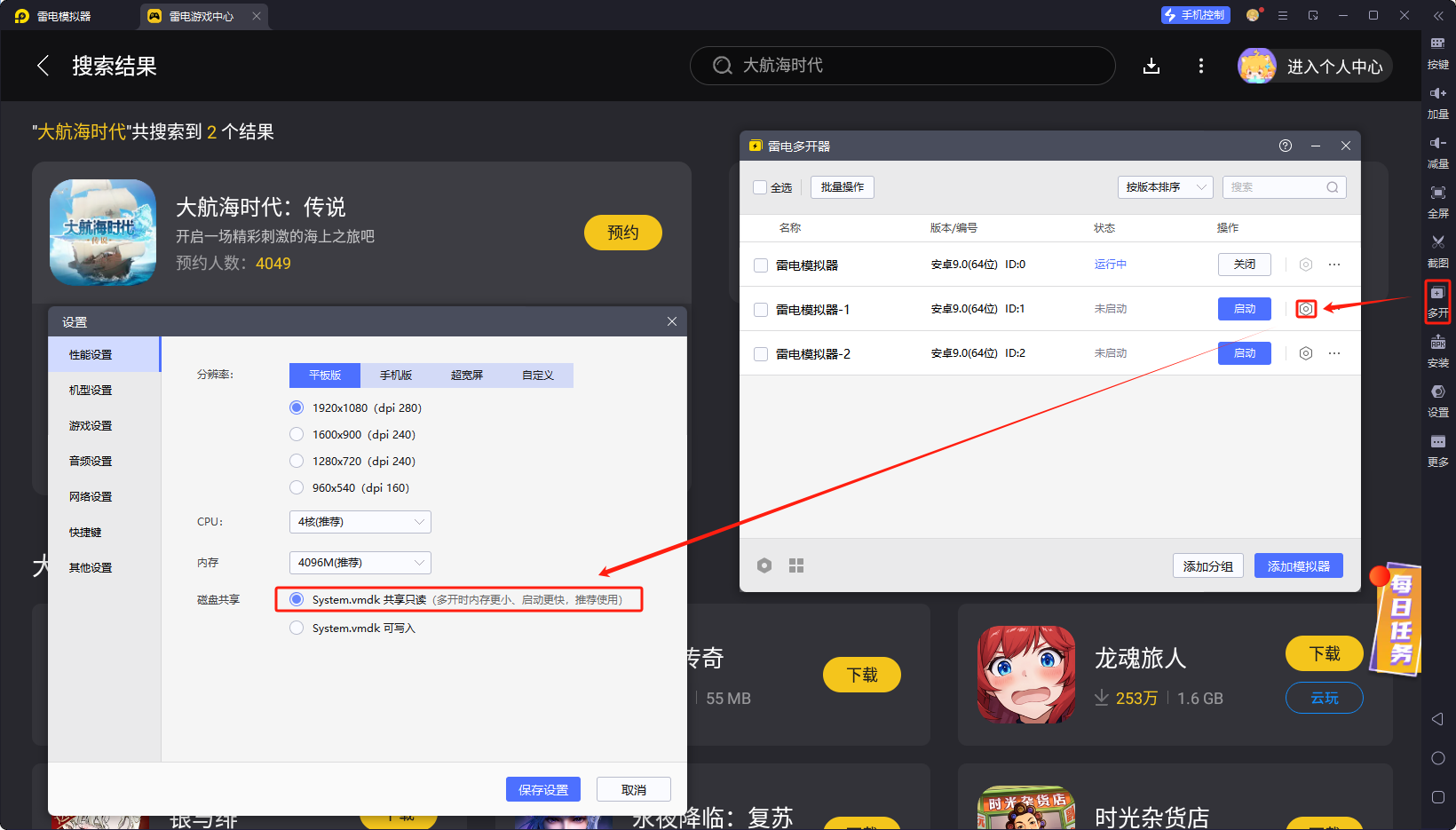Select 1600x900 (dpi 240) resolution
Image resolution: width=1456 pixels, height=830 pixels.
297,434
